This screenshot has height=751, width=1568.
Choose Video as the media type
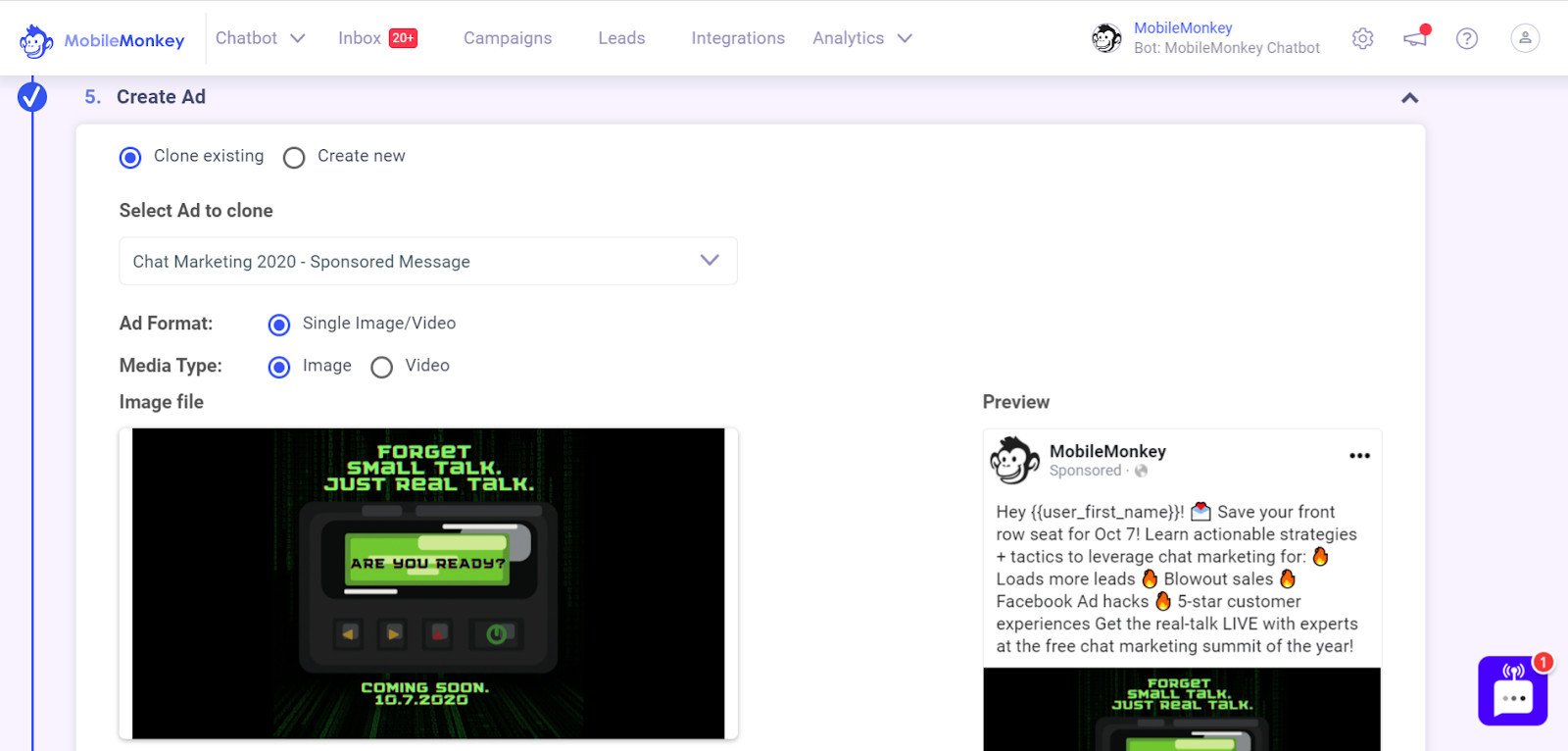pos(382,367)
